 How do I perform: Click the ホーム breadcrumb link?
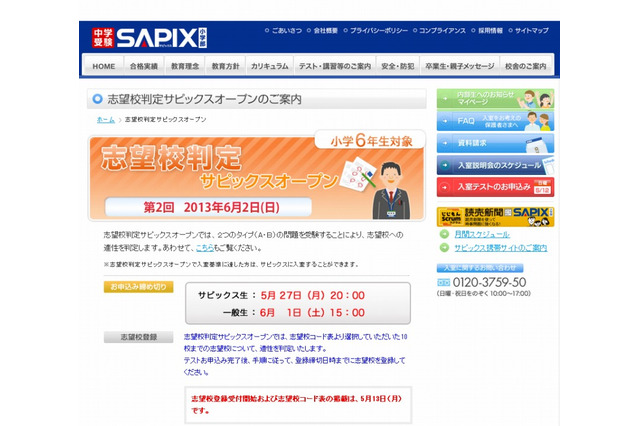(x=106, y=120)
